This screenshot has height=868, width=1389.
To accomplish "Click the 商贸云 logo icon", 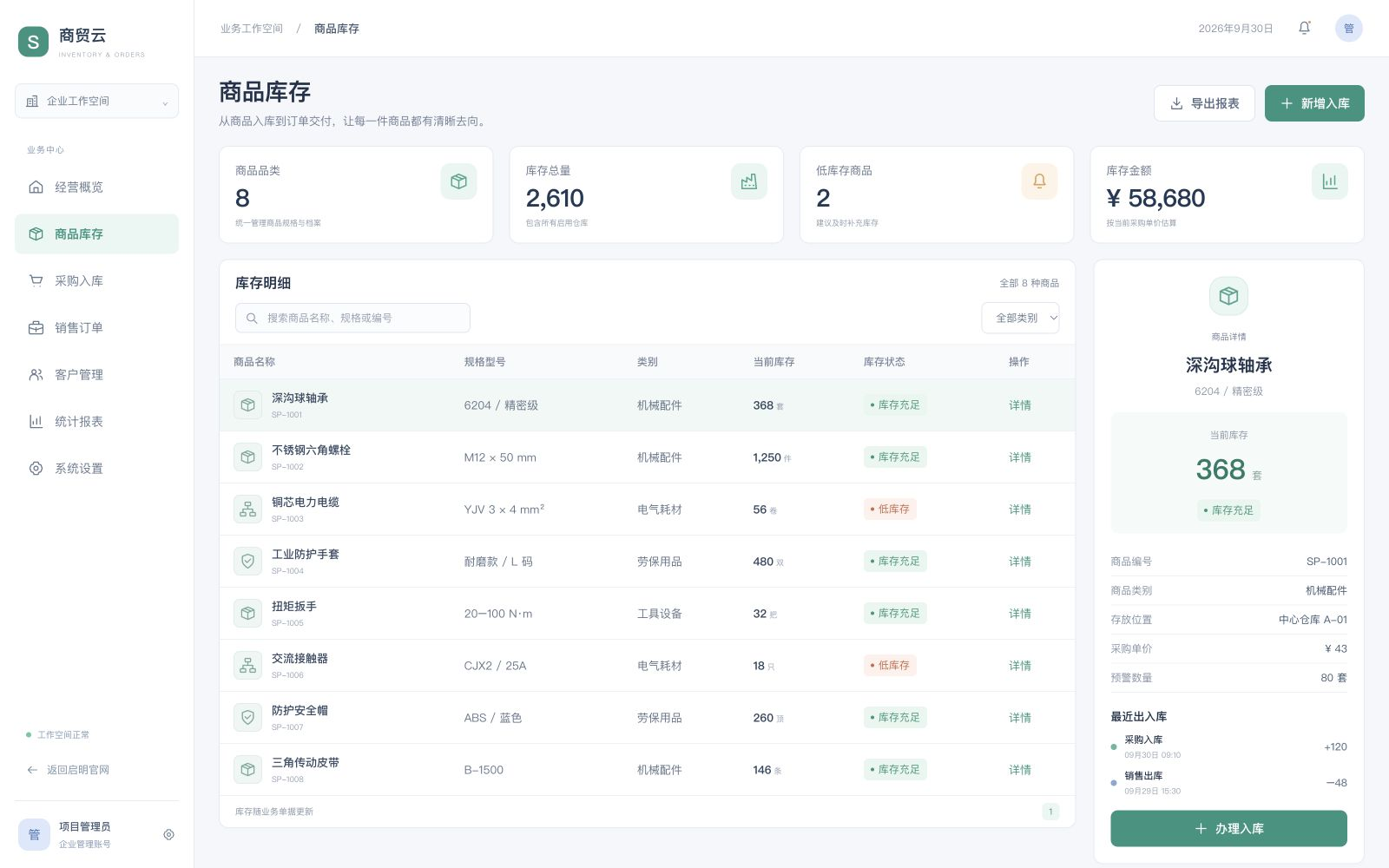I will click(33, 41).
